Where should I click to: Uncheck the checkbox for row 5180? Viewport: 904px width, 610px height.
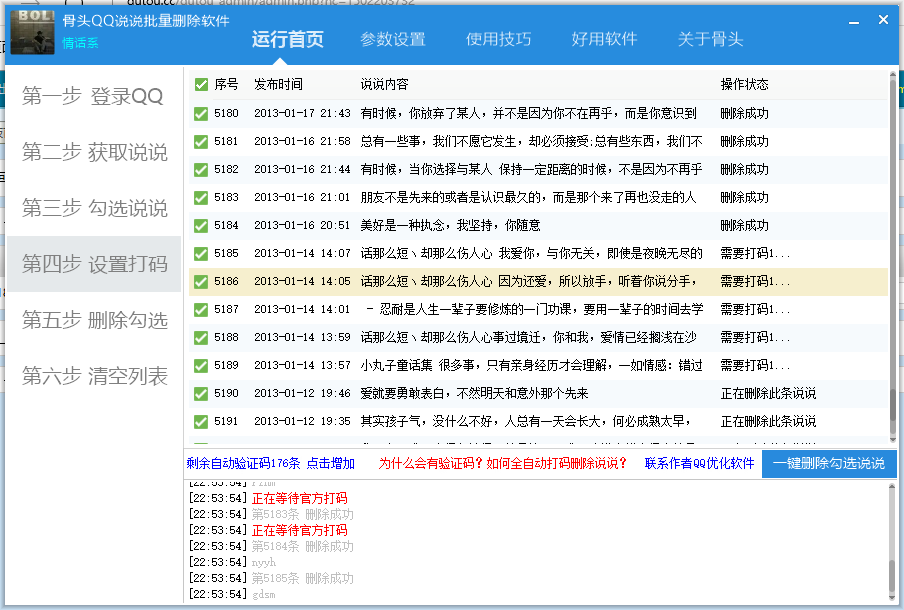coord(201,114)
